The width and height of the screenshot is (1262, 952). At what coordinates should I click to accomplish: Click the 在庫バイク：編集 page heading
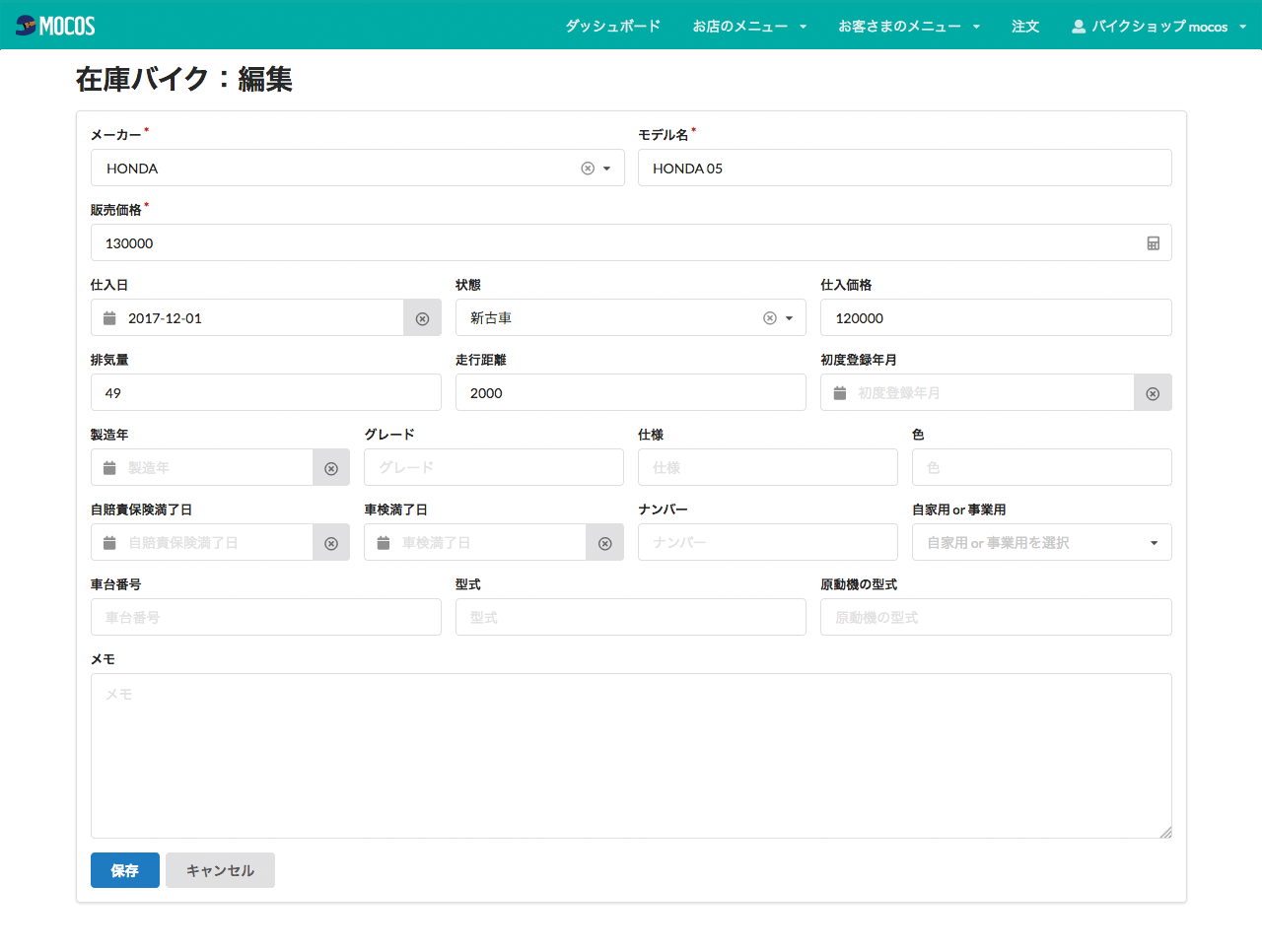(184, 79)
